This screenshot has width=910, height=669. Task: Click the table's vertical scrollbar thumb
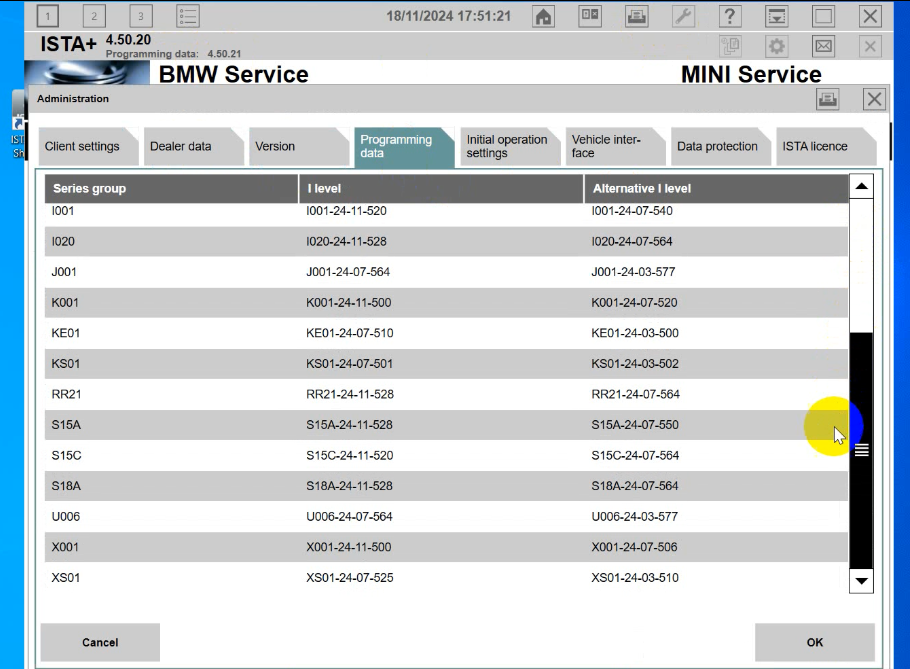point(861,451)
